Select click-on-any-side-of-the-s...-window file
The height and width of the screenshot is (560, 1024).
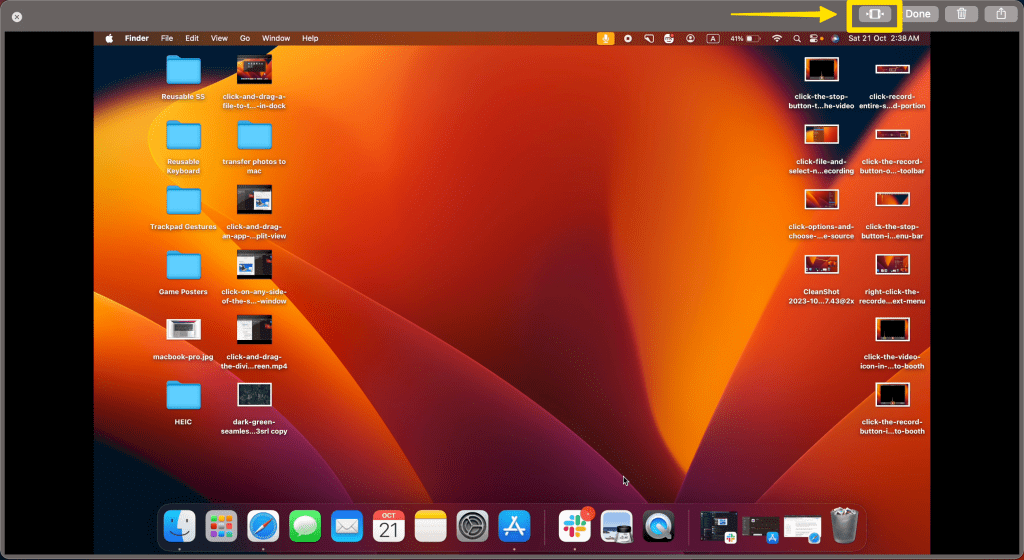[254, 278]
